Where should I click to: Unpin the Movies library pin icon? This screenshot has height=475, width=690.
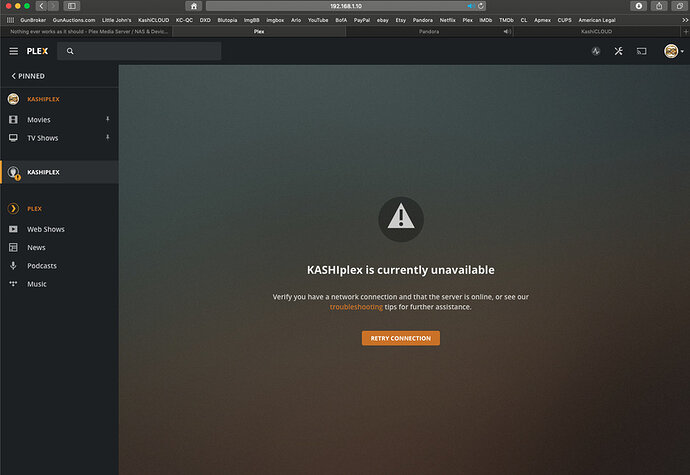(107, 119)
